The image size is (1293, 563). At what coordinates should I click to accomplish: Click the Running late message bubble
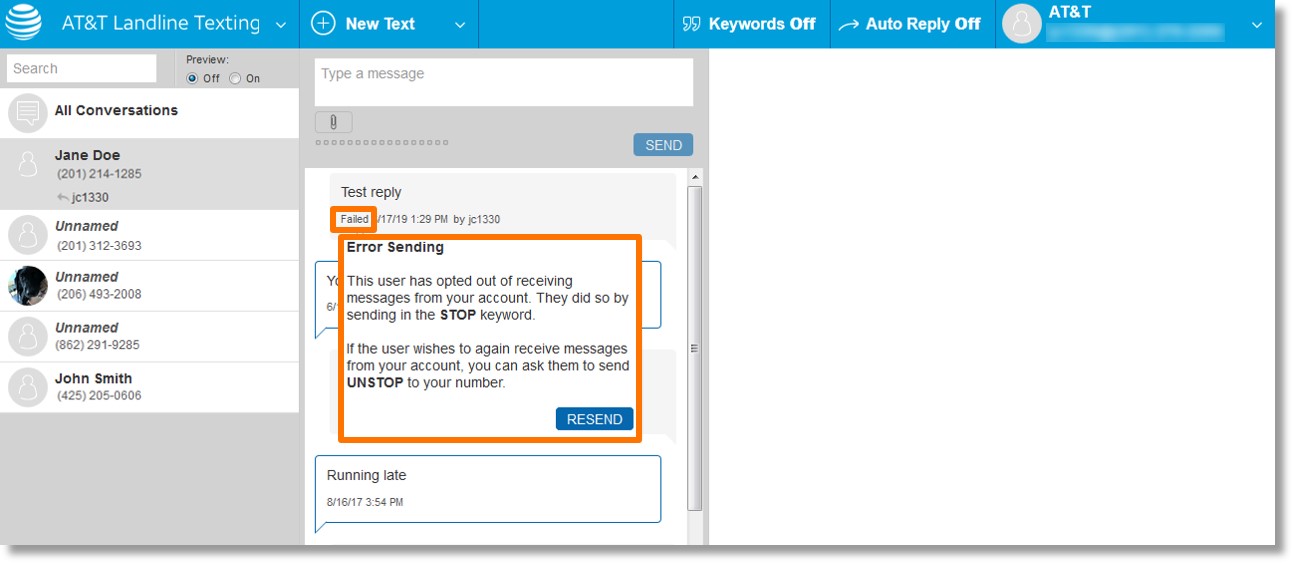(x=488, y=489)
